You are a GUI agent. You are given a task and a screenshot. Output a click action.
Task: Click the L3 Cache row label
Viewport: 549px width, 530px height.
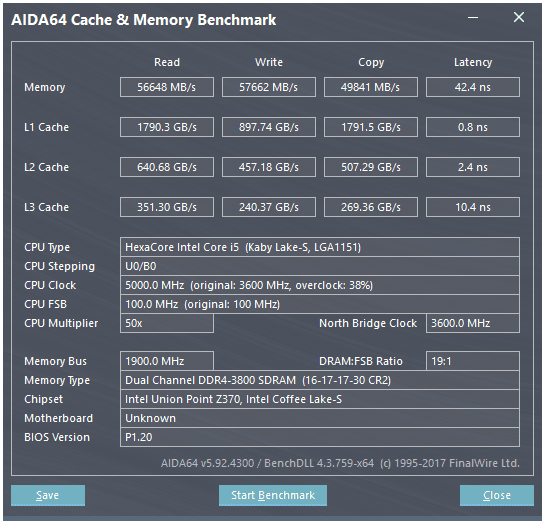tap(46, 207)
